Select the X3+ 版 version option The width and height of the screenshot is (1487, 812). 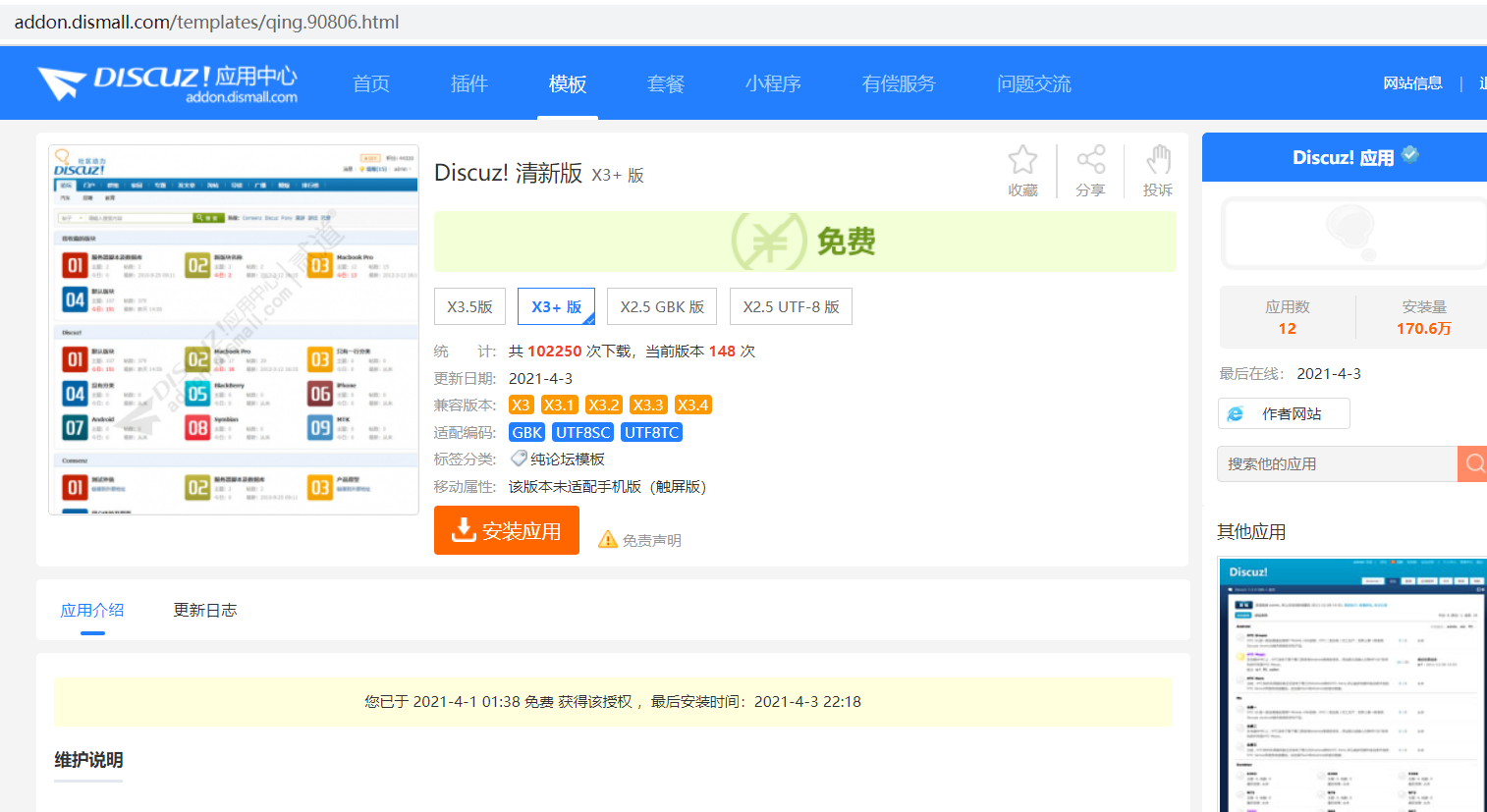pyautogui.click(x=556, y=306)
